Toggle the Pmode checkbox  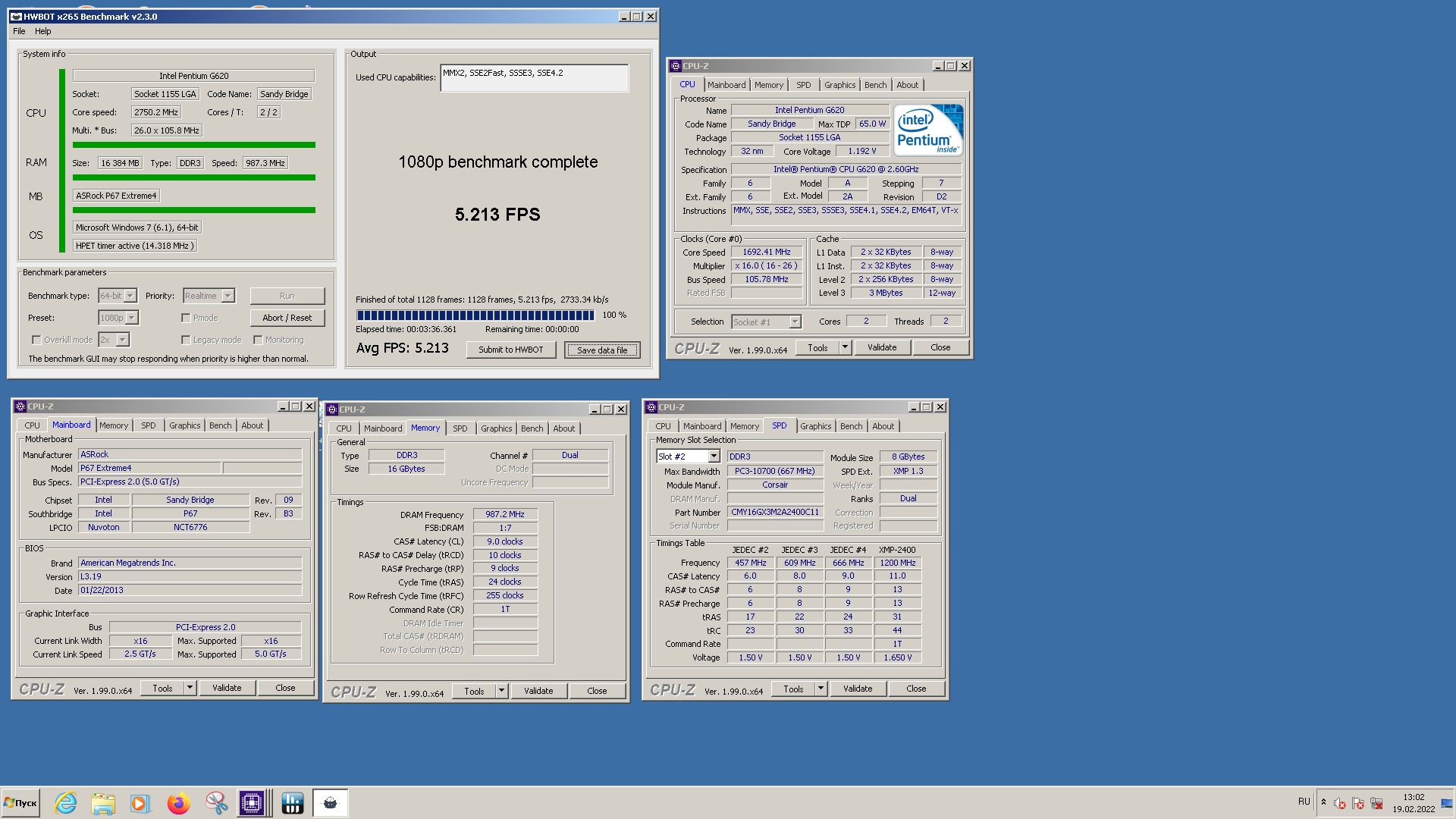pos(186,318)
